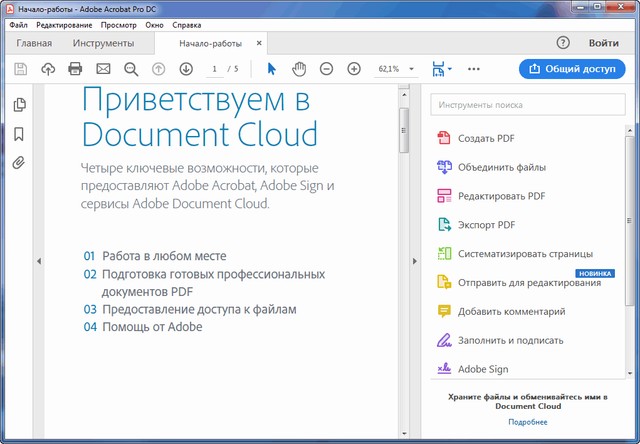Expand the page fit options dropdown
Viewport: 640px width, 444px height.
tap(441, 69)
